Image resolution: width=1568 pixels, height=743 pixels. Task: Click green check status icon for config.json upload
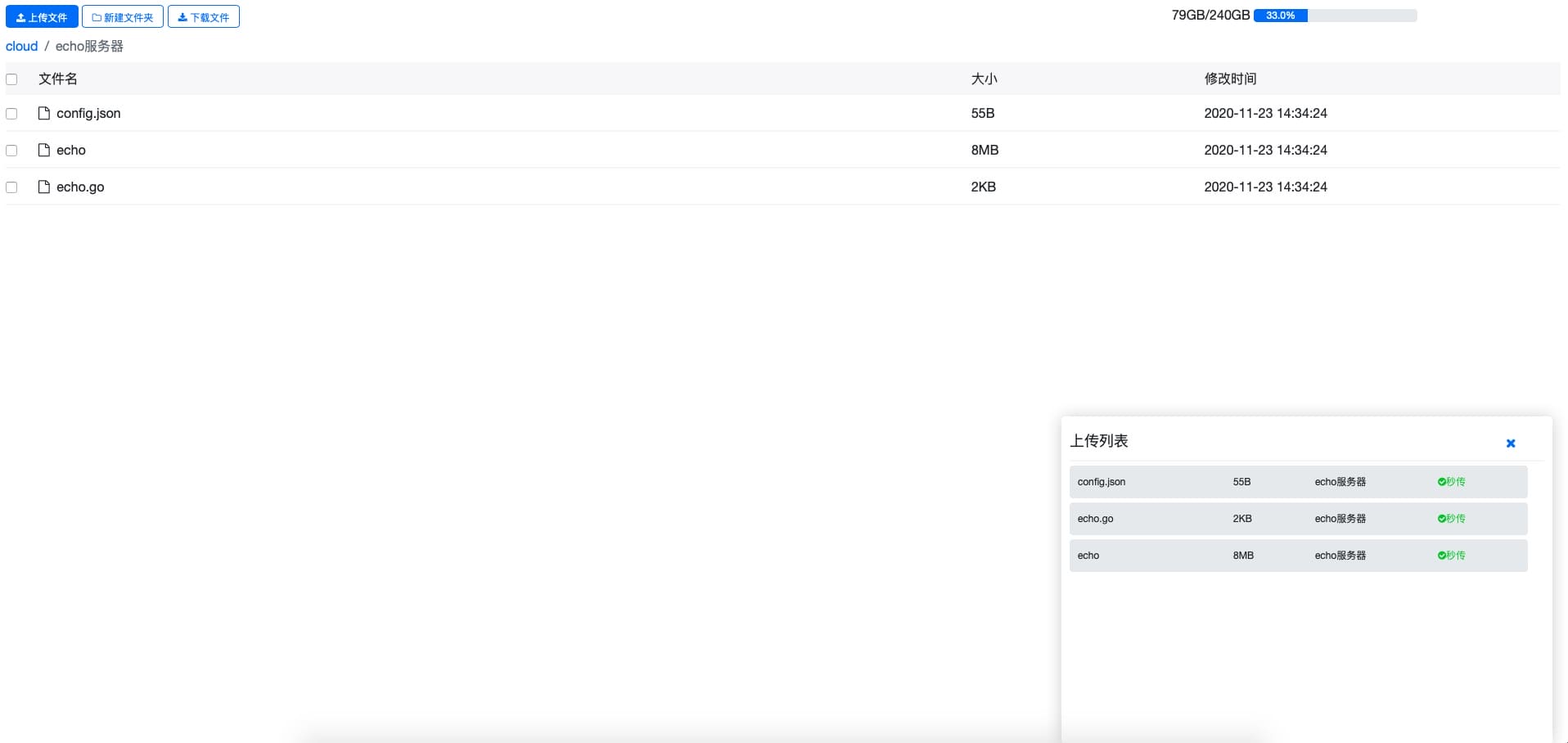pyautogui.click(x=1442, y=482)
